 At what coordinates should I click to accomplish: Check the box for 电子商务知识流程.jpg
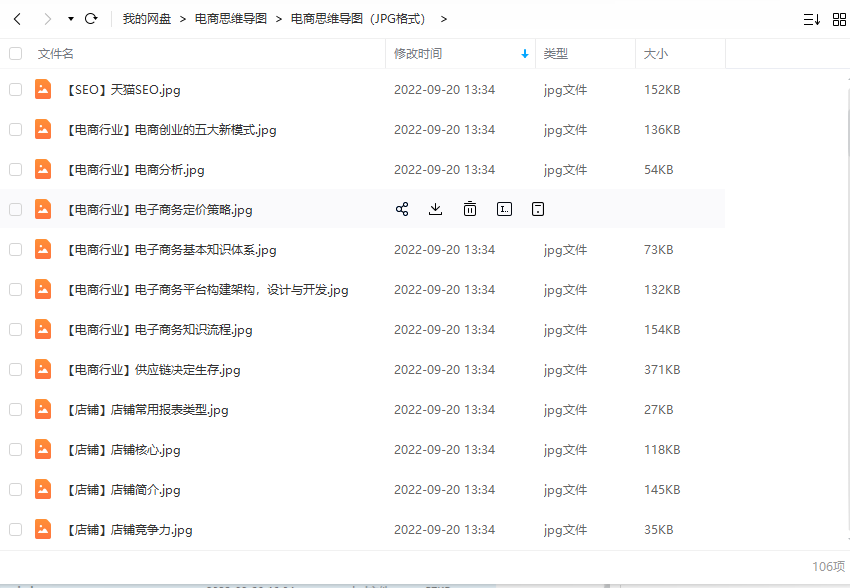(16, 329)
